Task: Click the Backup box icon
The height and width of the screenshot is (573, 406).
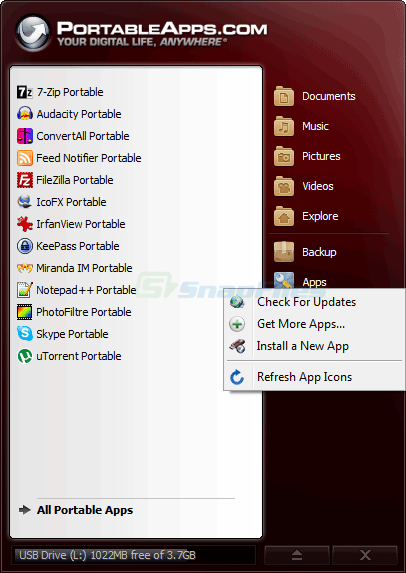Action: point(284,252)
